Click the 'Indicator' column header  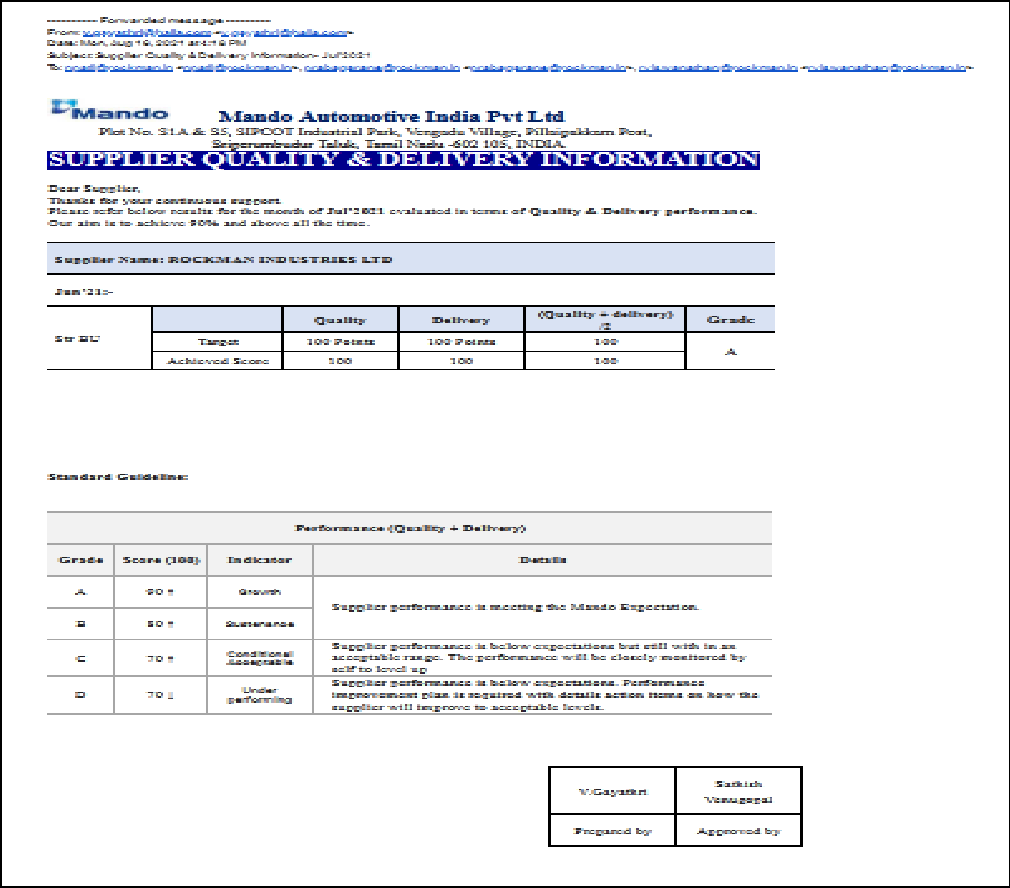click(x=260, y=560)
